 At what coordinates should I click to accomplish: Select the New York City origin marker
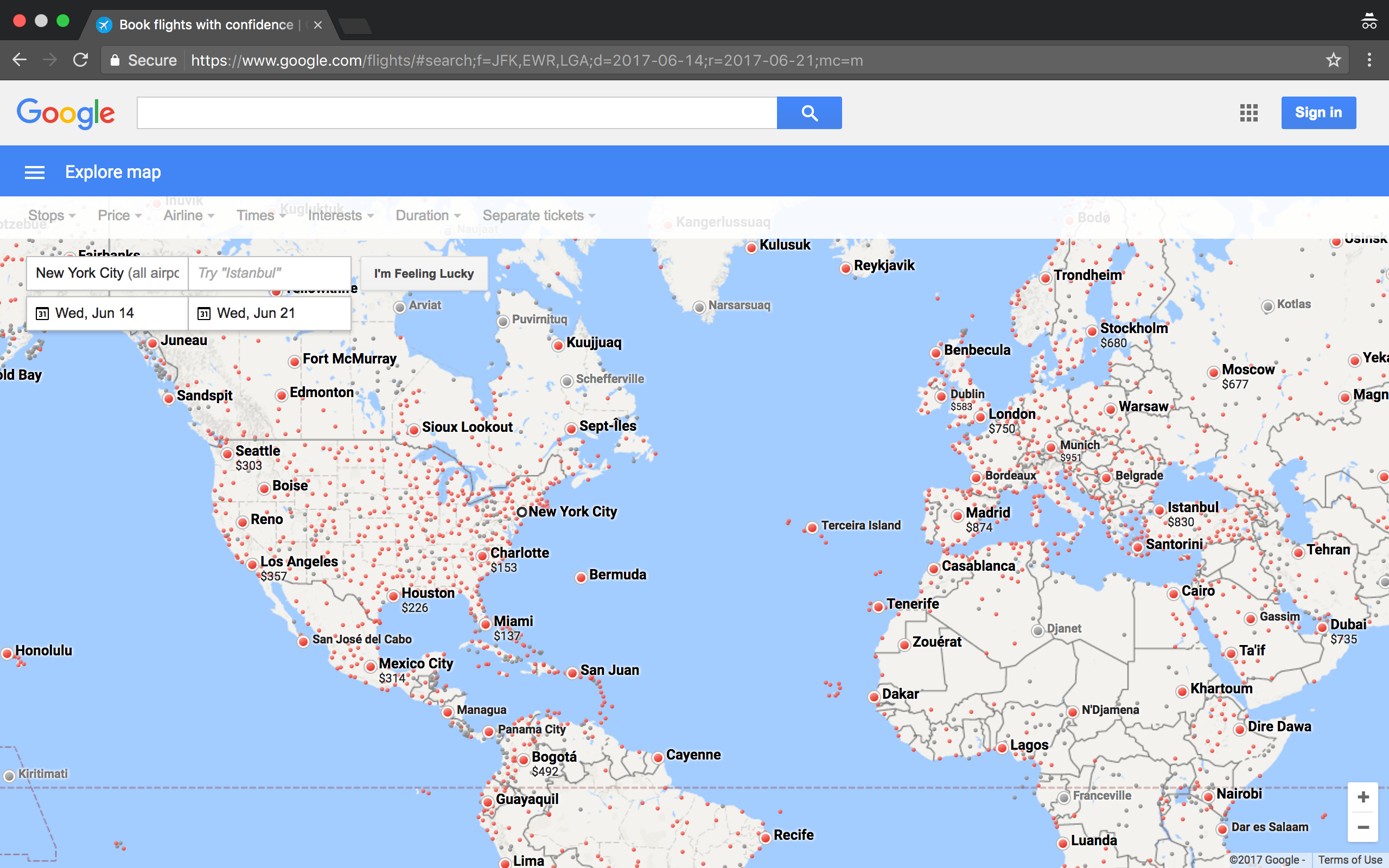coord(521,512)
